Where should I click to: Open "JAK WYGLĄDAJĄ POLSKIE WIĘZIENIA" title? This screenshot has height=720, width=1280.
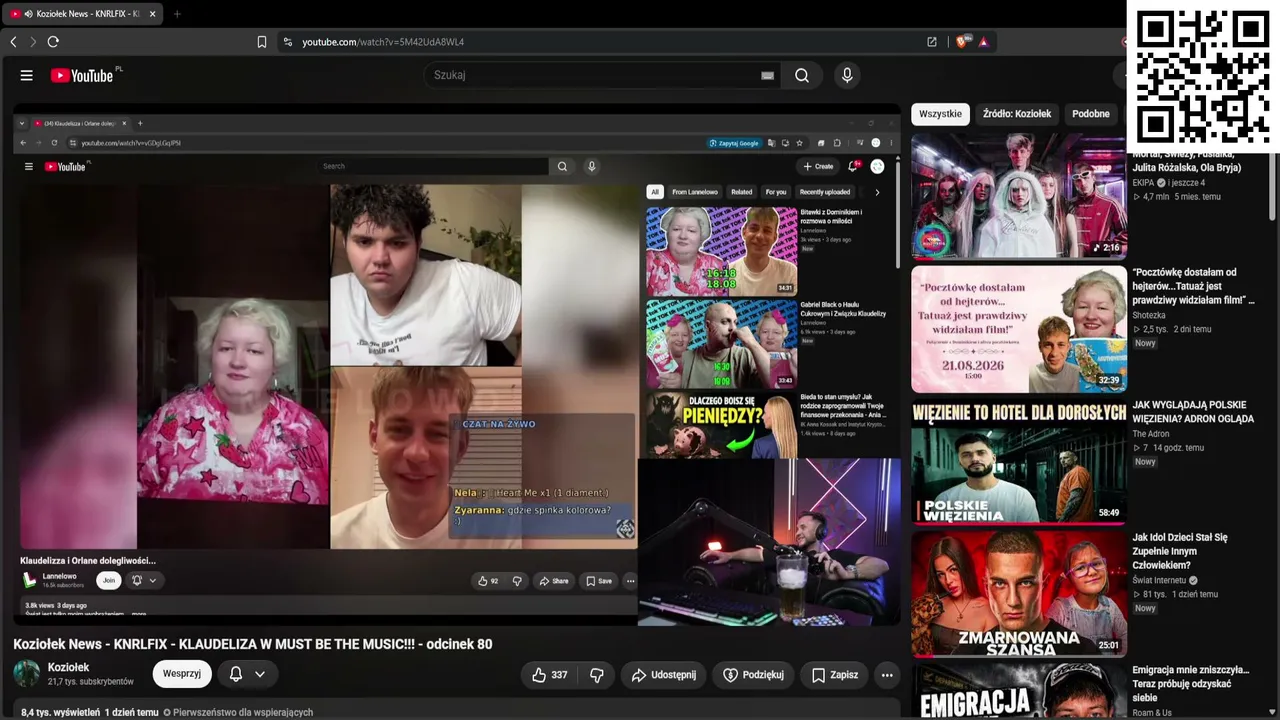[x=1193, y=412]
